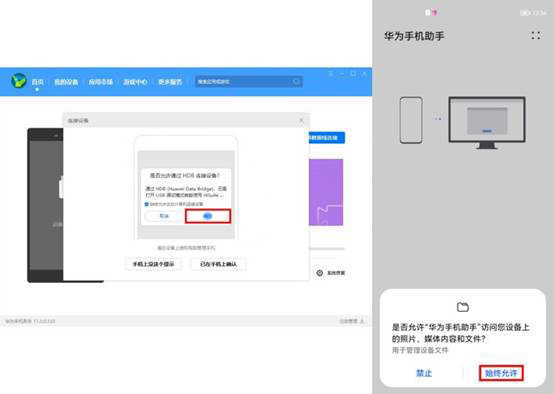Deny access with 禁止 on the phone
This screenshot has height=394, width=554.
[424, 373]
